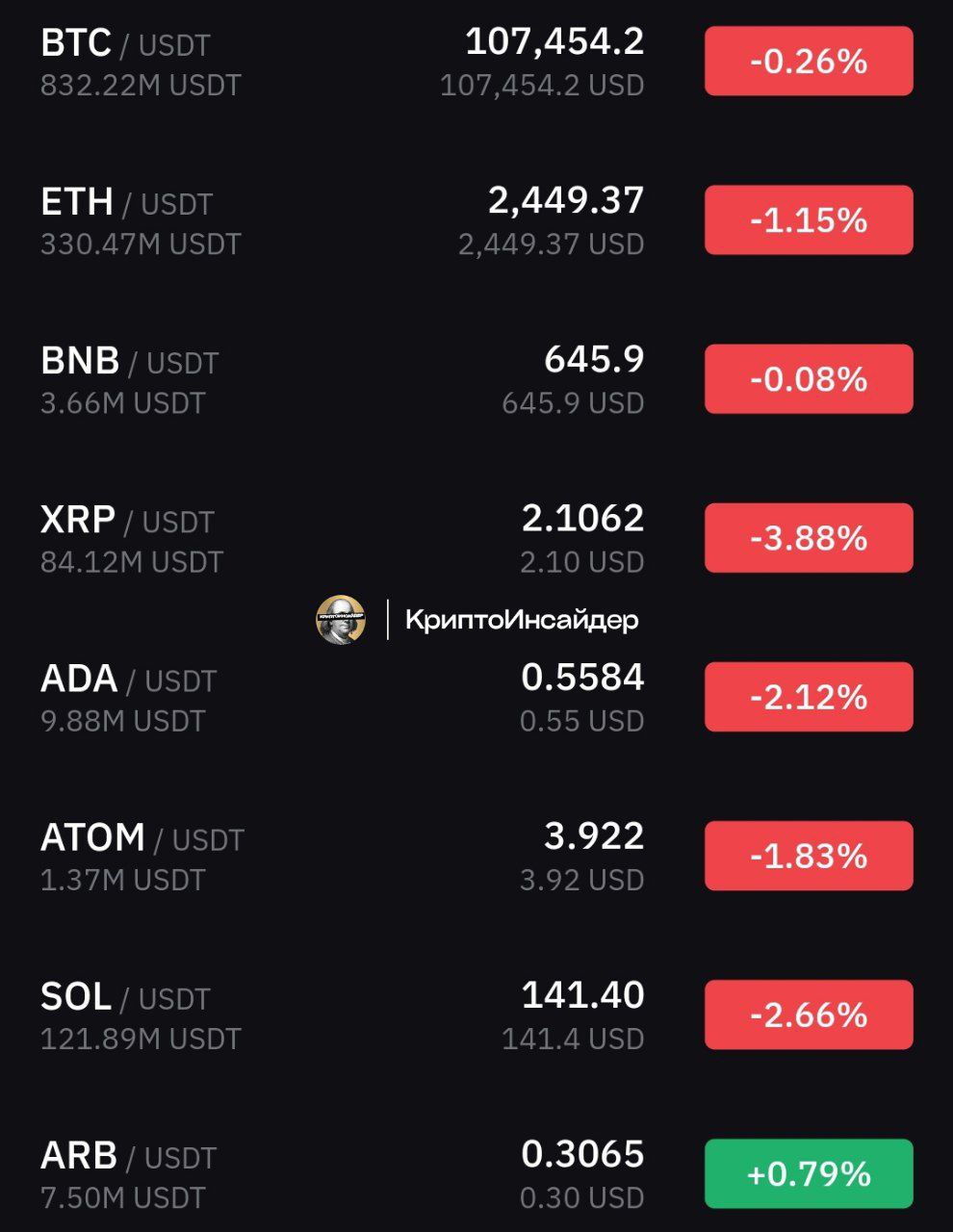Tap the -0.08% change badge
Screen dimensions: 953x1232
(809, 379)
